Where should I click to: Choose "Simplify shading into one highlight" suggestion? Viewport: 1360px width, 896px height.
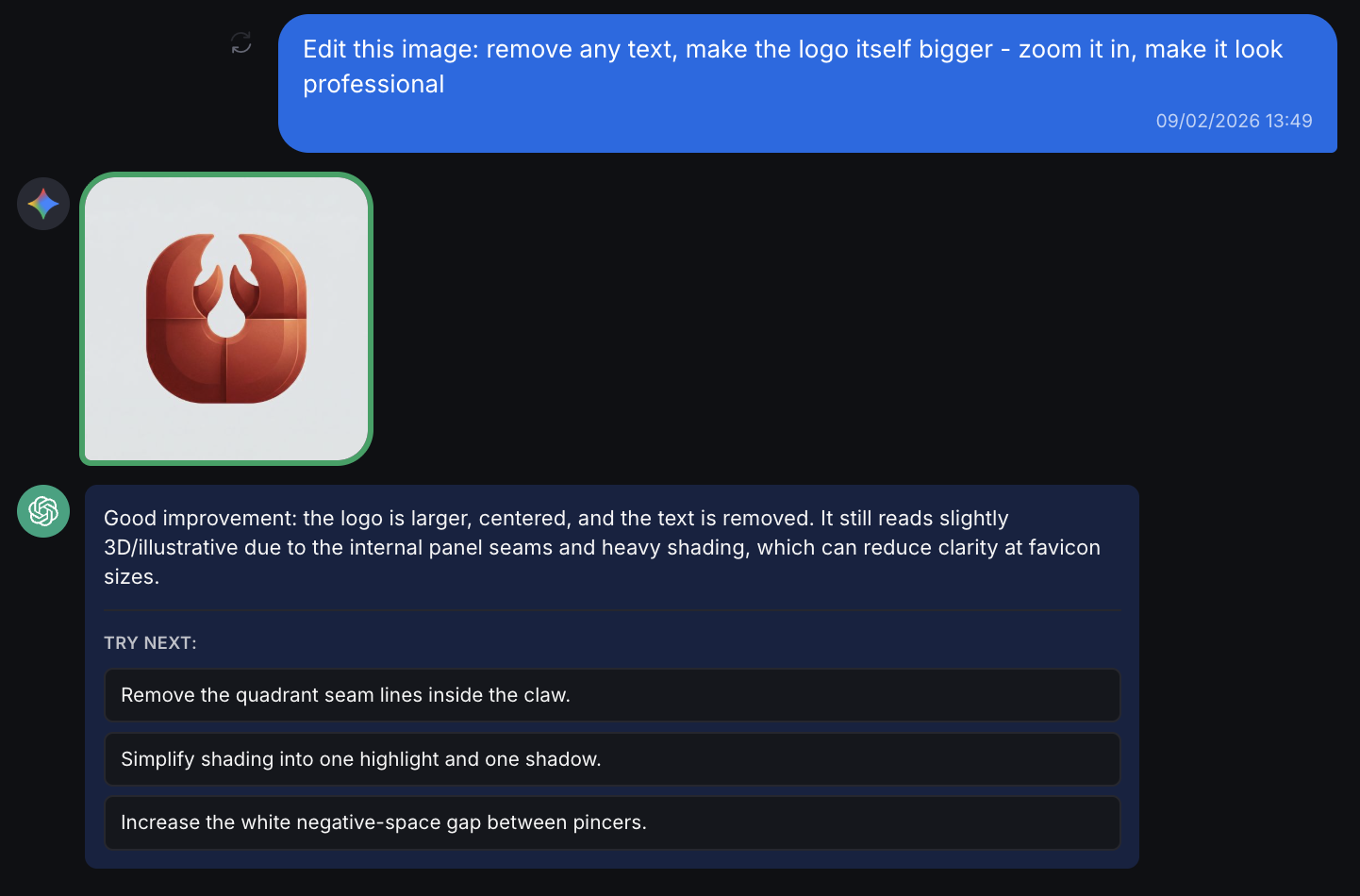pos(612,759)
